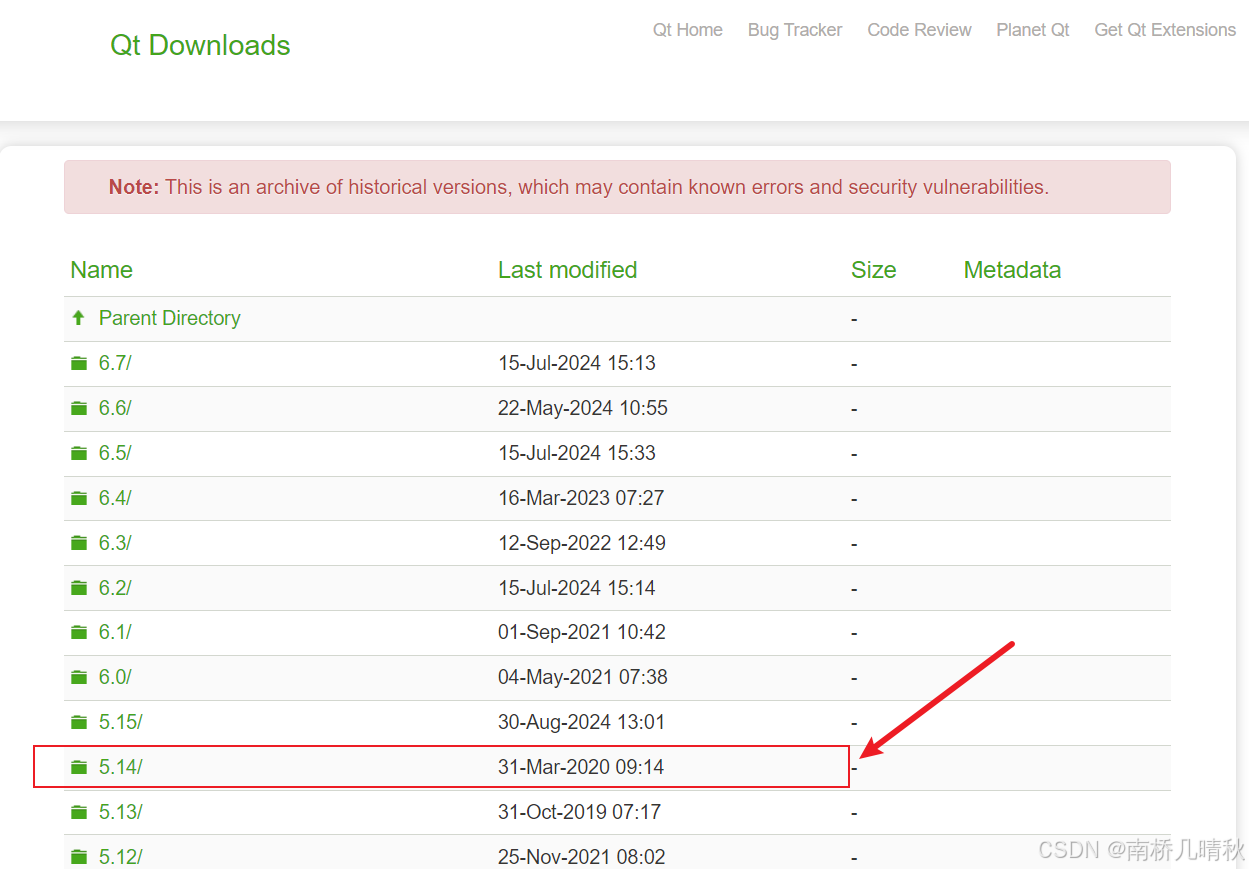Open Get Qt Extensions link
Screen dimensions: 1249x869
coord(1165,30)
